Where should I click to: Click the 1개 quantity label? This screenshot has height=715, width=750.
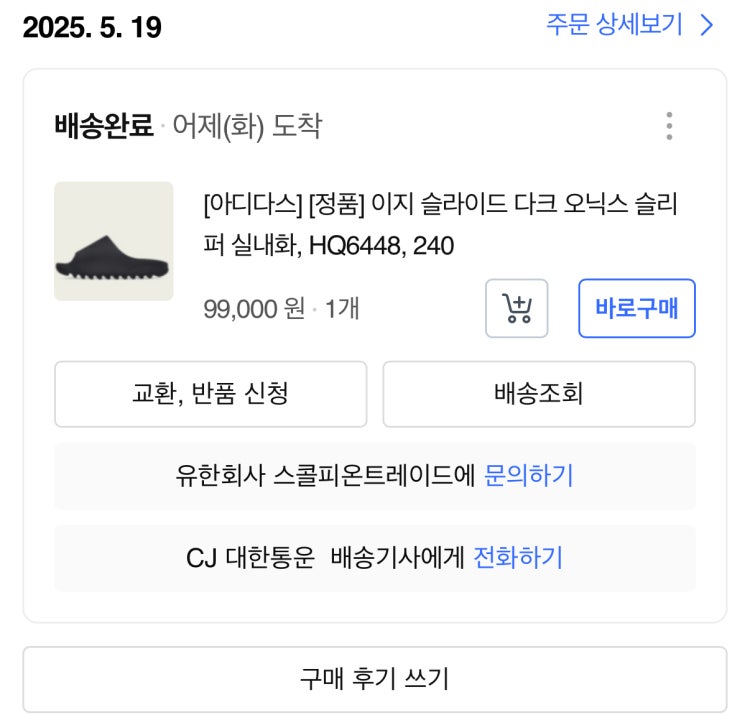pos(342,308)
